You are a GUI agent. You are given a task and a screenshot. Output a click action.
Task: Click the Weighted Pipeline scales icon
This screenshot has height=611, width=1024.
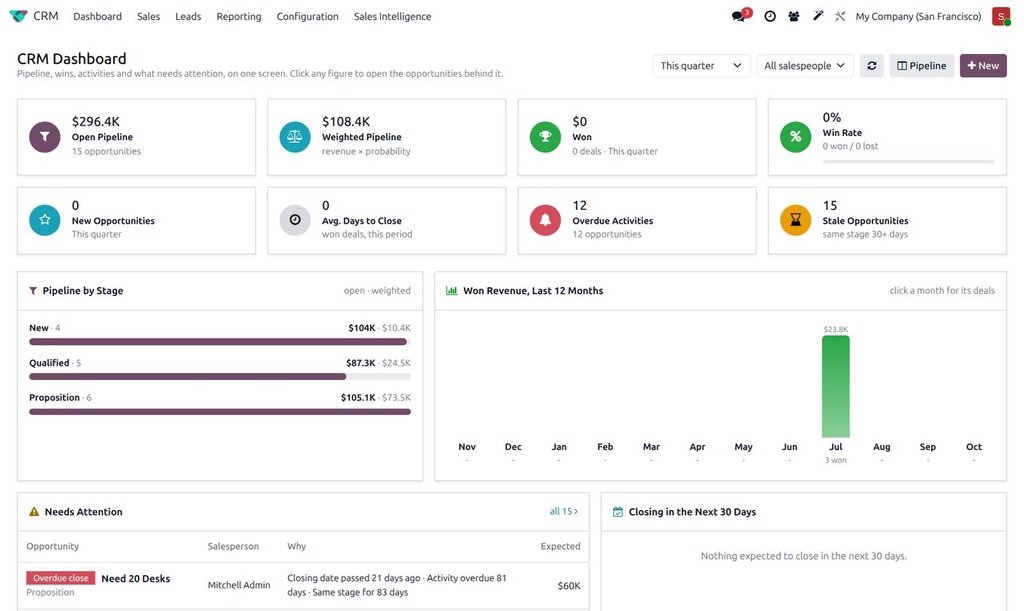click(x=295, y=137)
